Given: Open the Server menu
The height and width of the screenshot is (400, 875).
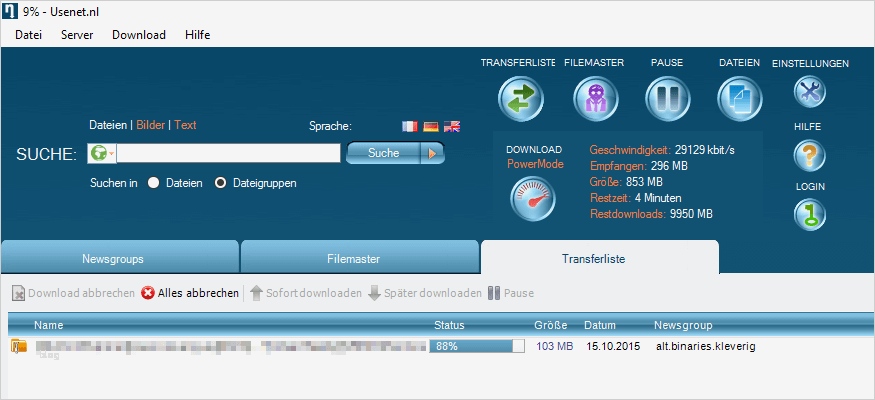Looking at the screenshot, I should click(x=77, y=35).
